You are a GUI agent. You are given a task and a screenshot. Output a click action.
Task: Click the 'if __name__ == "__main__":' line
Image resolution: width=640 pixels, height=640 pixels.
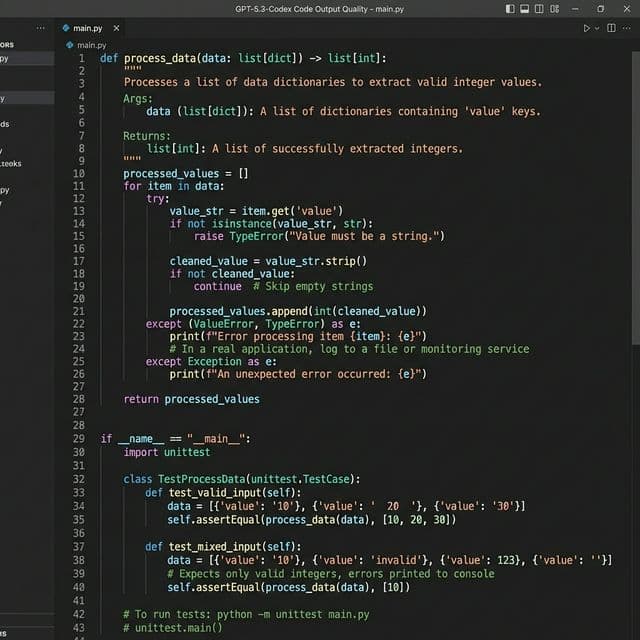(176, 439)
